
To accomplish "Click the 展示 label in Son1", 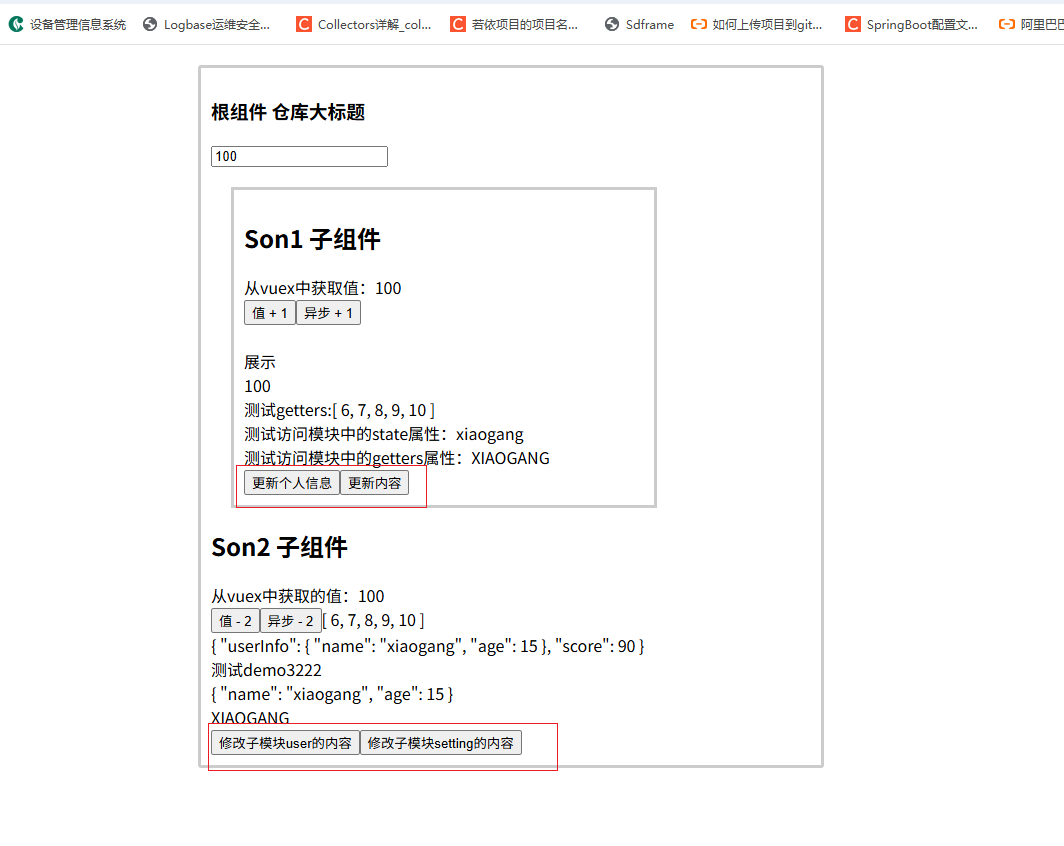I will (260, 362).
